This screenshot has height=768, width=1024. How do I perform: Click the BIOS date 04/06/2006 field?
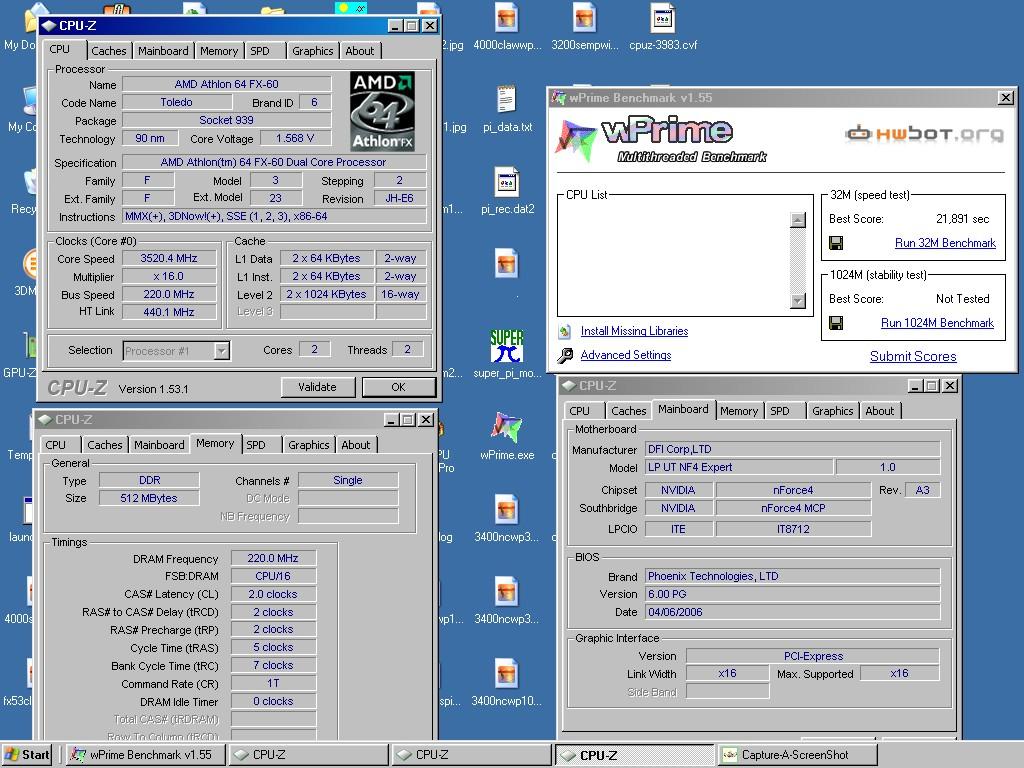click(x=792, y=613)
